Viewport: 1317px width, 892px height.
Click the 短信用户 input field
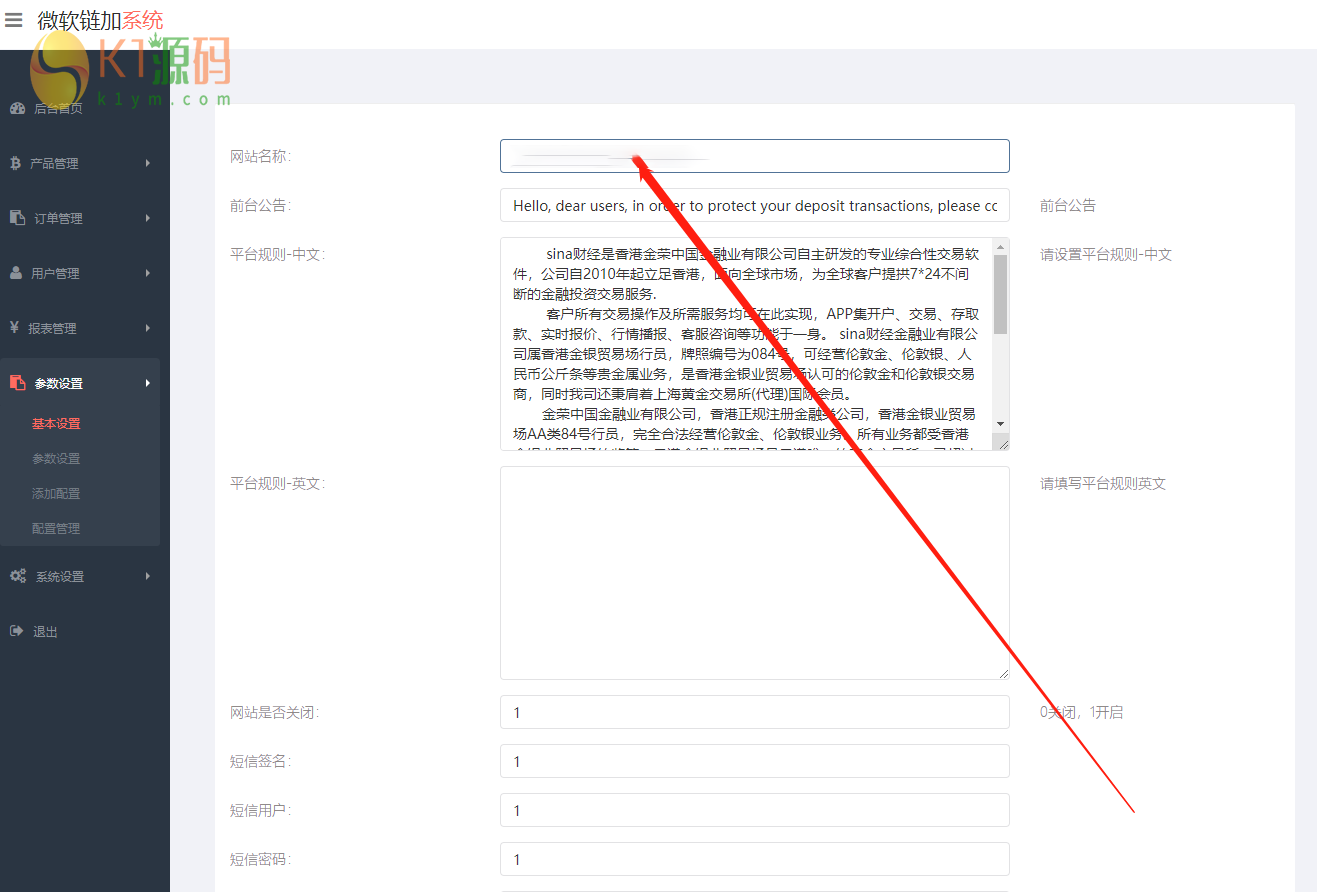755,810
